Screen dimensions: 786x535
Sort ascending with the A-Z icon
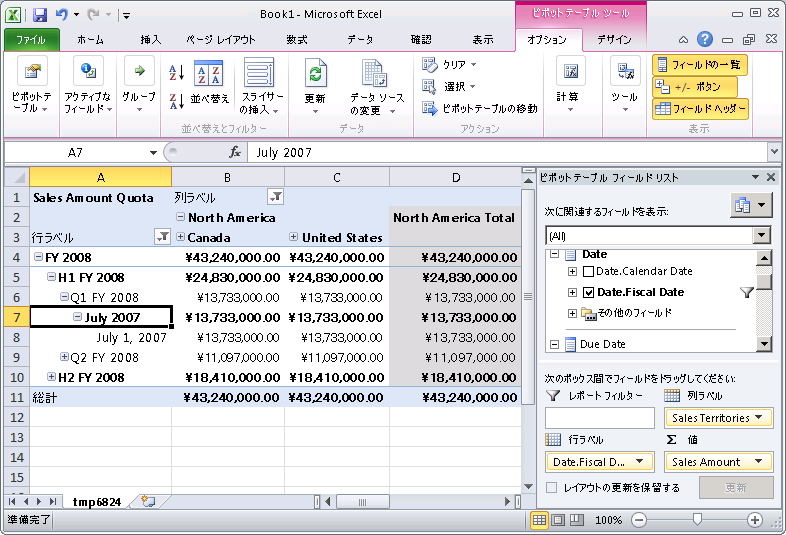[176, 72]
